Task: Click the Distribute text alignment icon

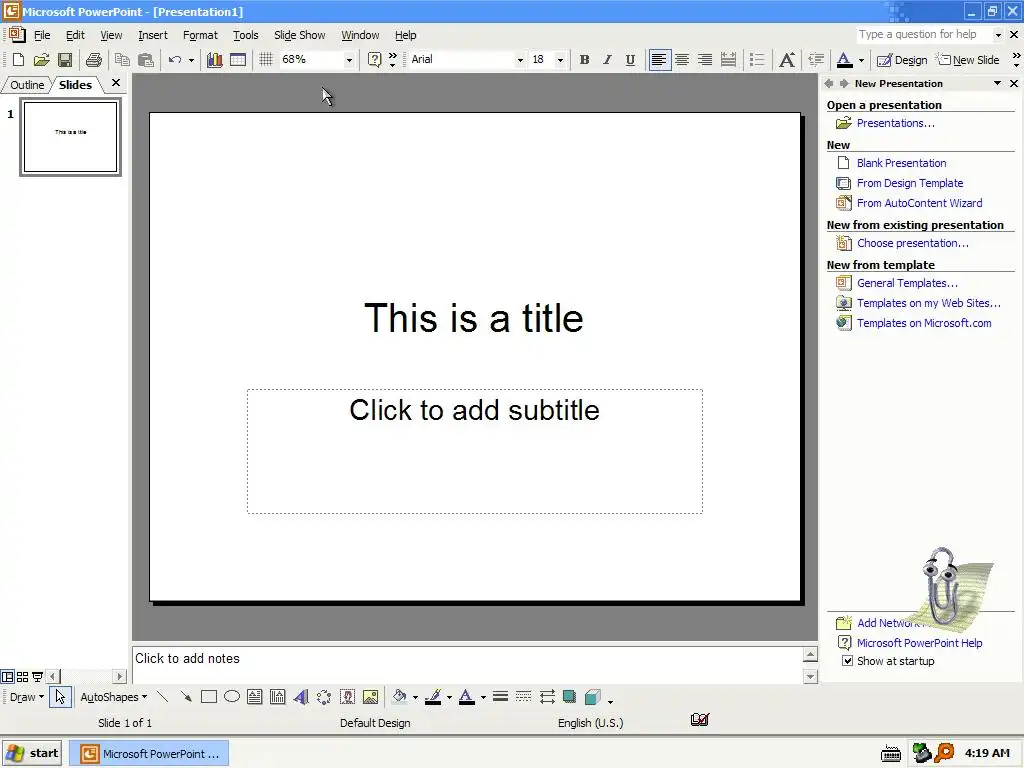Action: [x=728, y=59]
